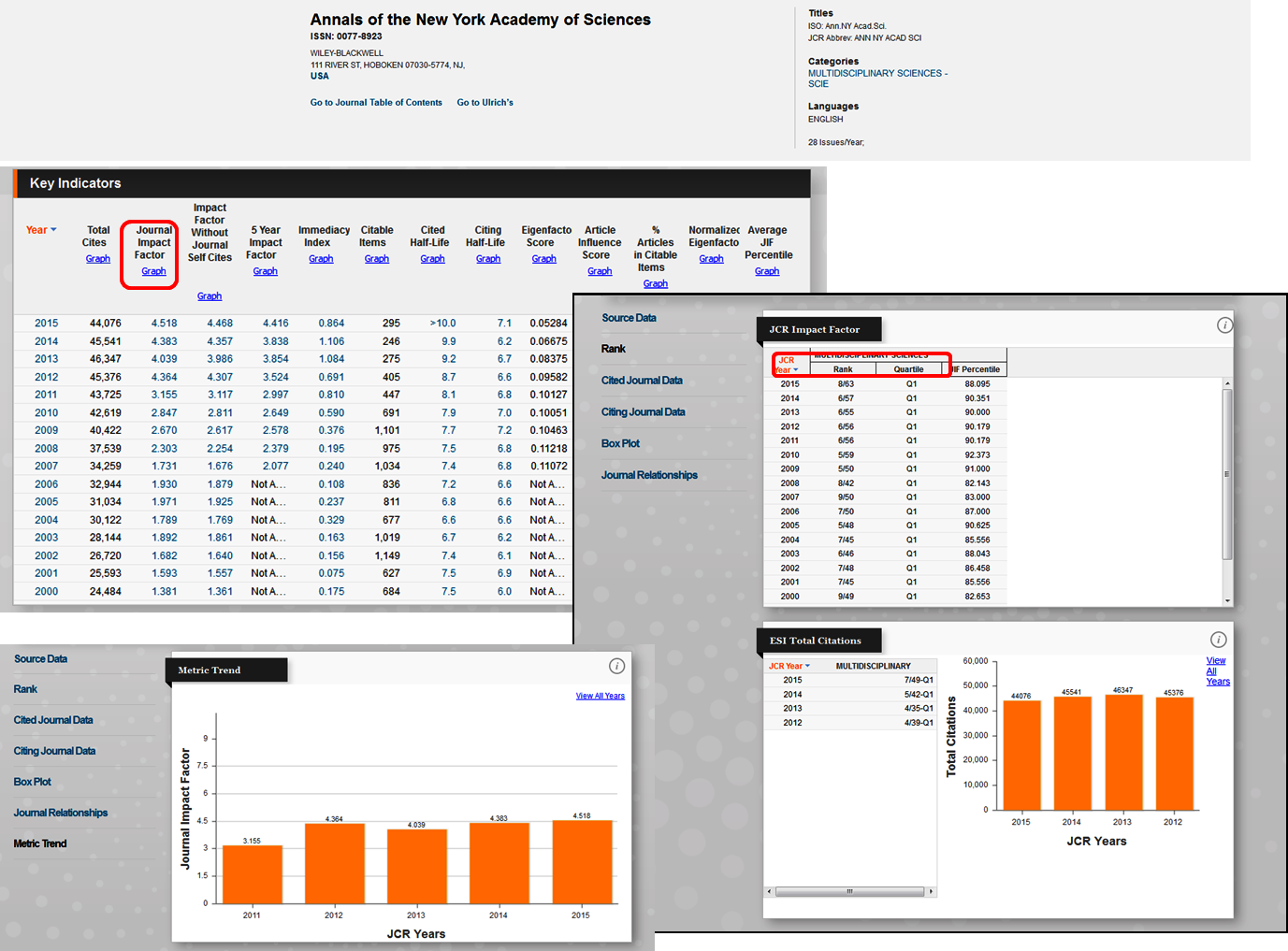Screen dimensions: 1288x951
Task: Click scroll-down arrow of the rank table
Action: coord(1227,600)
